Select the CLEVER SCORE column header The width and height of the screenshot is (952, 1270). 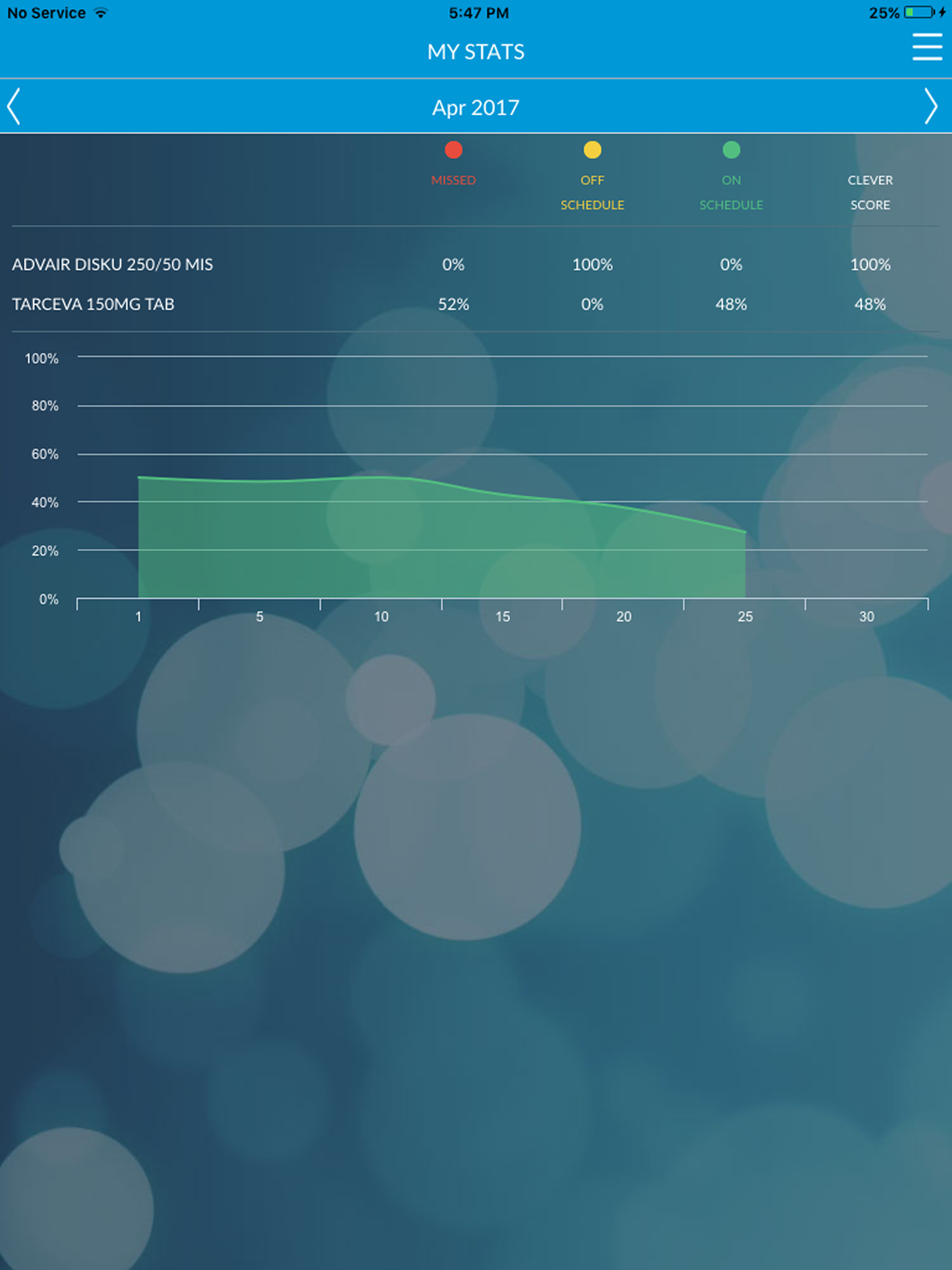(x=870, y=192)
